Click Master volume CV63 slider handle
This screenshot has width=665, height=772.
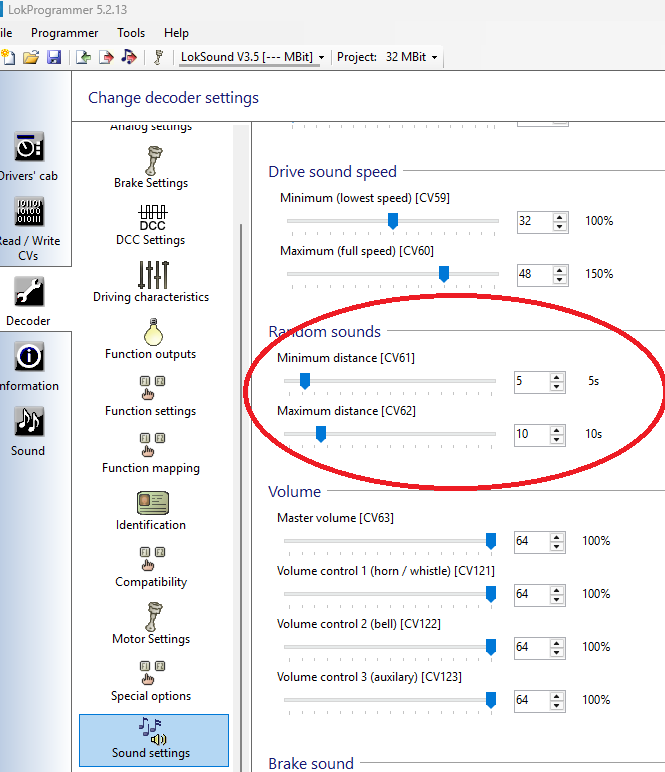tap(491, 540)
